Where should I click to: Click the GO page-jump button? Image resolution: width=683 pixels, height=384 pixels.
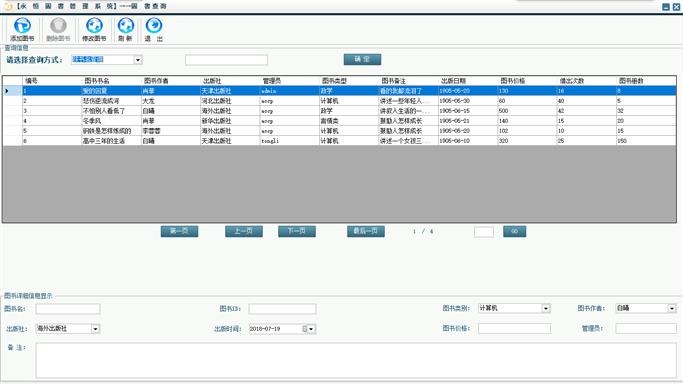pyautogui.click(x=514, y=231)
